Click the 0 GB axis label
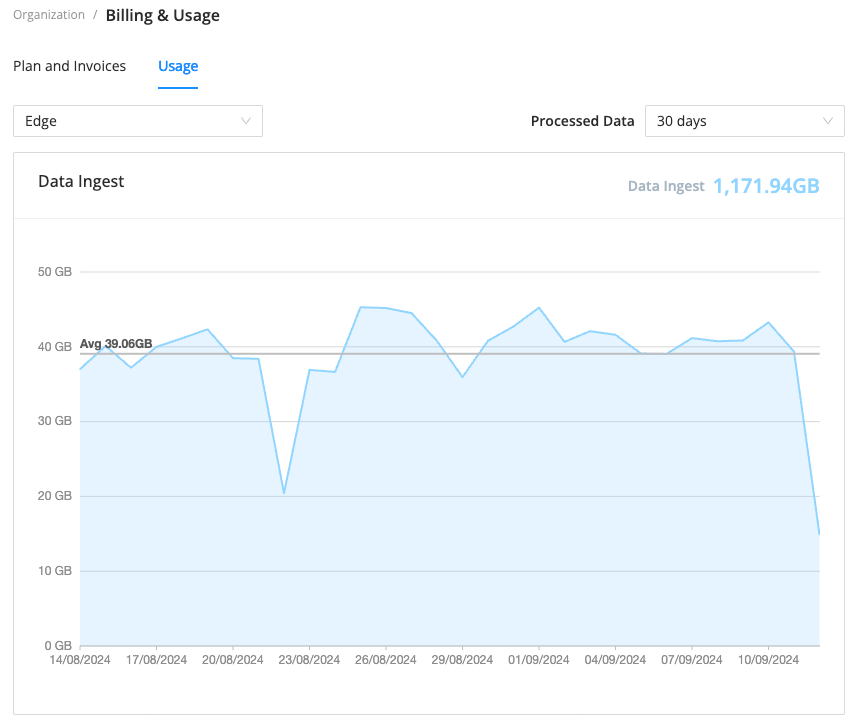Image resolution: width=856 pixels, height=720 pixels. point(56,645)
